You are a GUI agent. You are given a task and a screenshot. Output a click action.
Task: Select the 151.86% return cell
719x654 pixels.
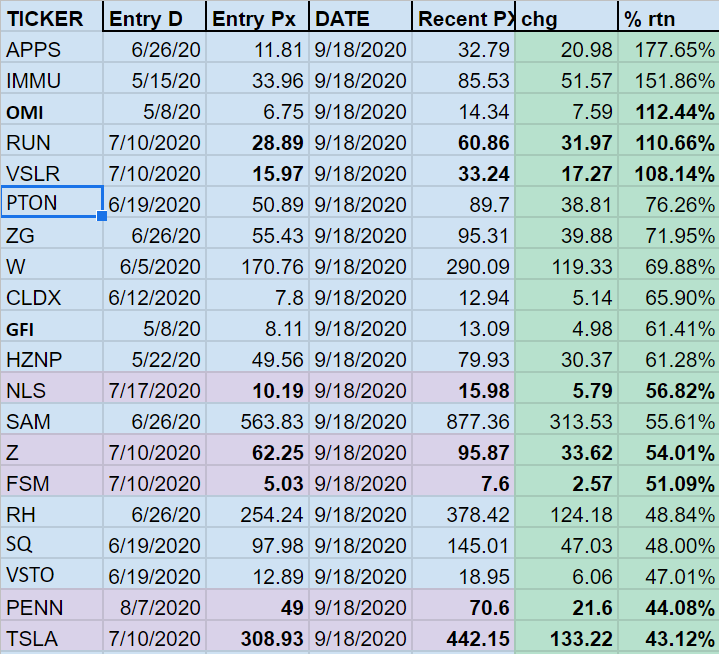pyautogui.click(x=669, y=79)
